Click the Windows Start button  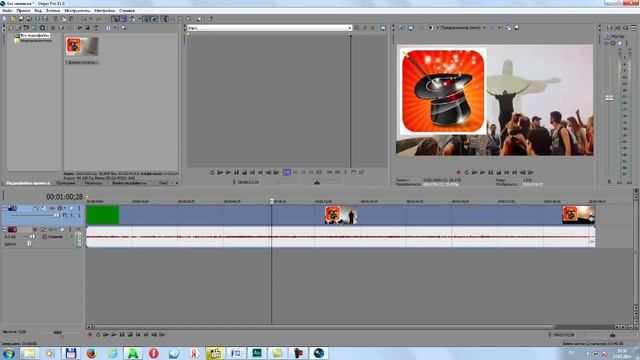click(x=8, y=353)
